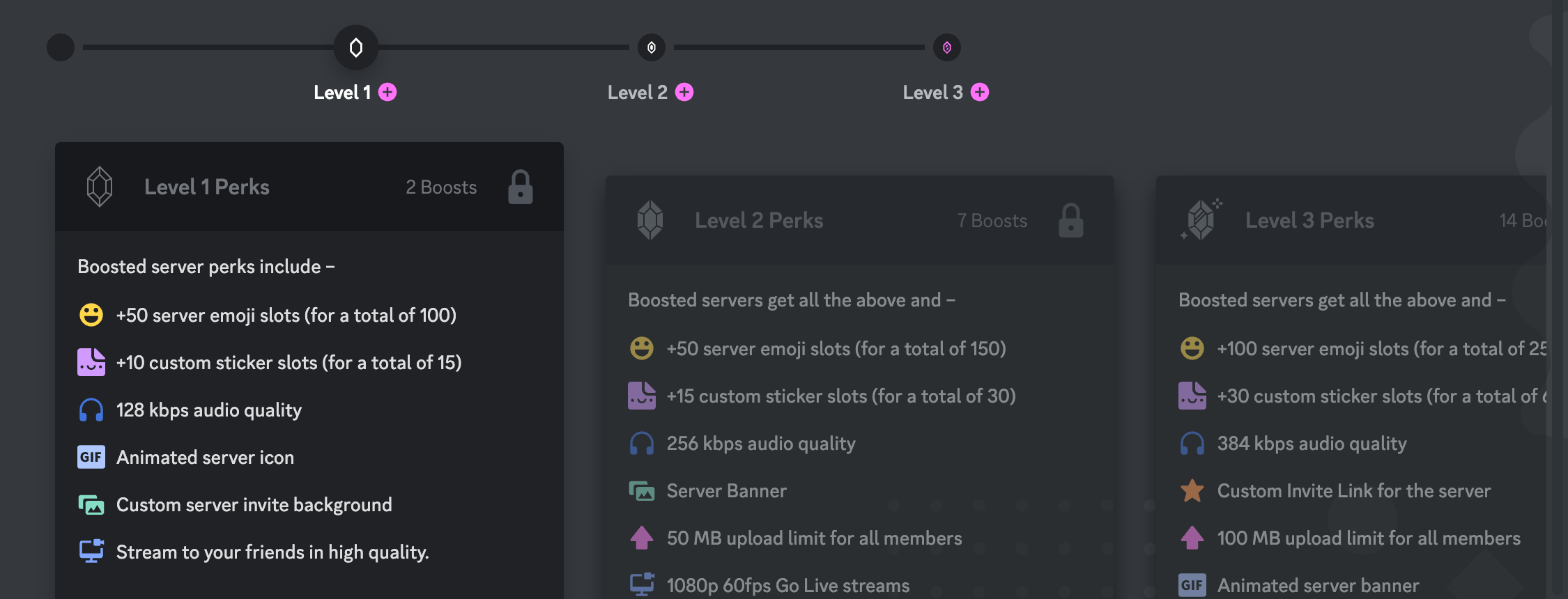Click the lock icon on Level 1 Perks

(520, 187)
